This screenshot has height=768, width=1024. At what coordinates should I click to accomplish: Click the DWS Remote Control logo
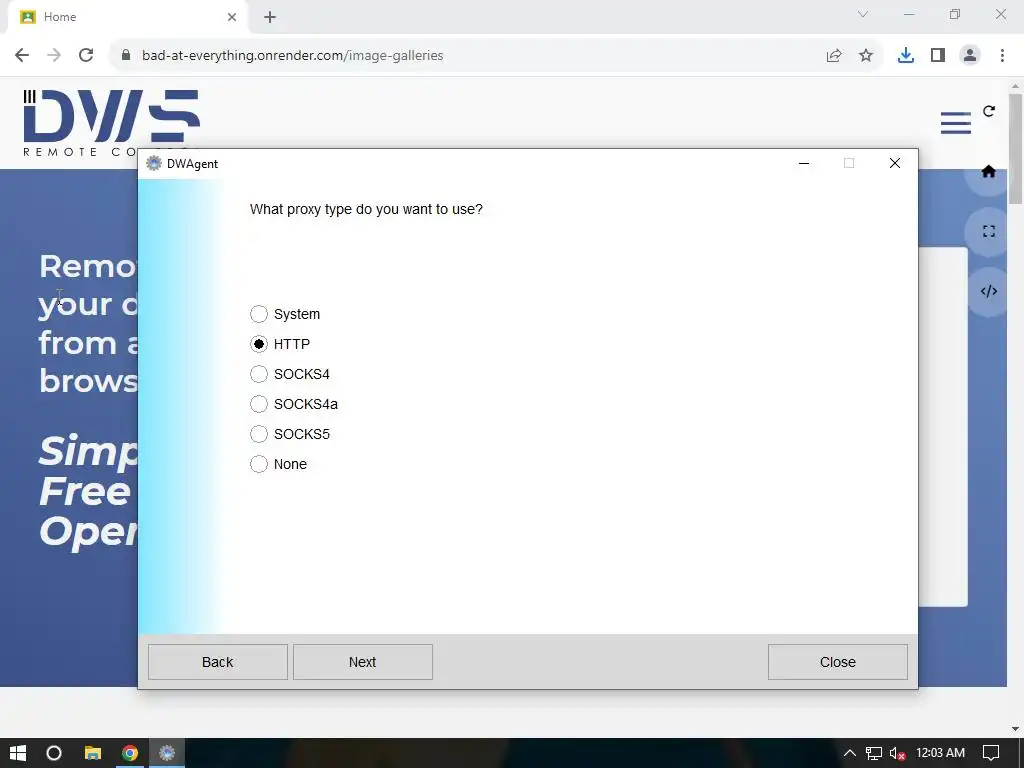[x=111, y=123]
